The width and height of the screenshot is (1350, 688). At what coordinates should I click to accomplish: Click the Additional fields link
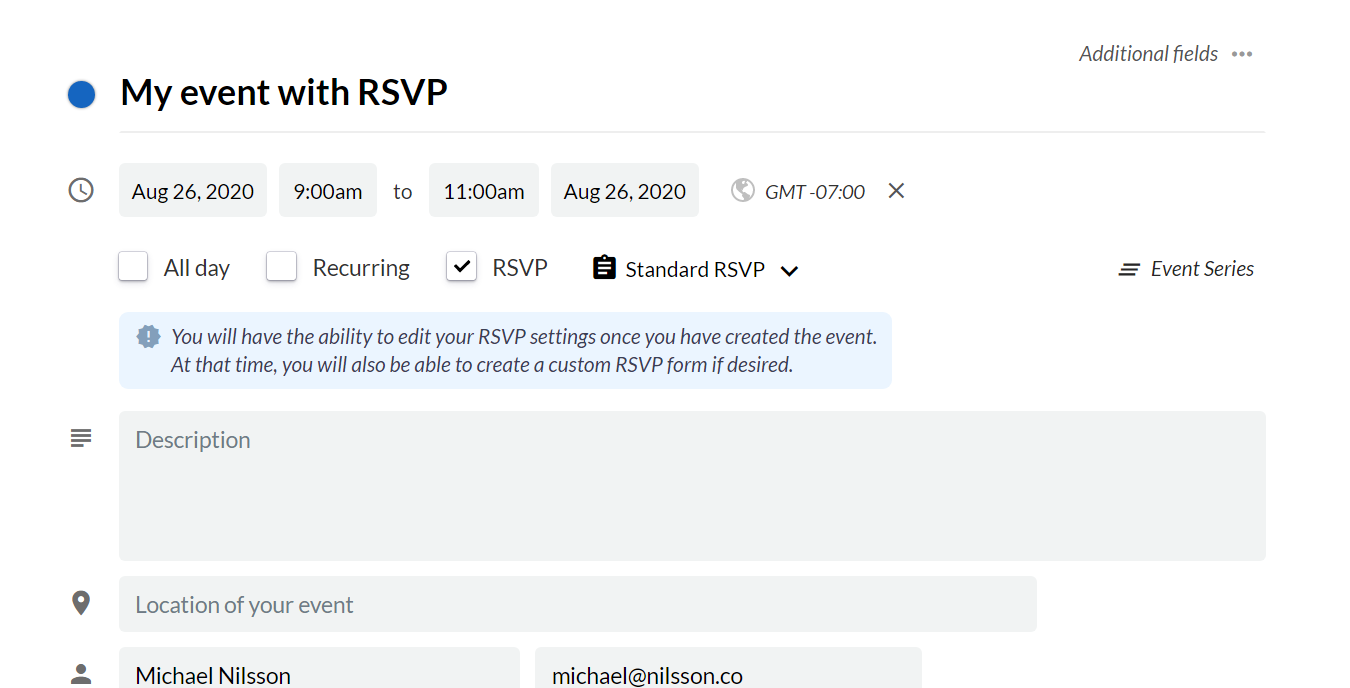[x=1148, y=54]
